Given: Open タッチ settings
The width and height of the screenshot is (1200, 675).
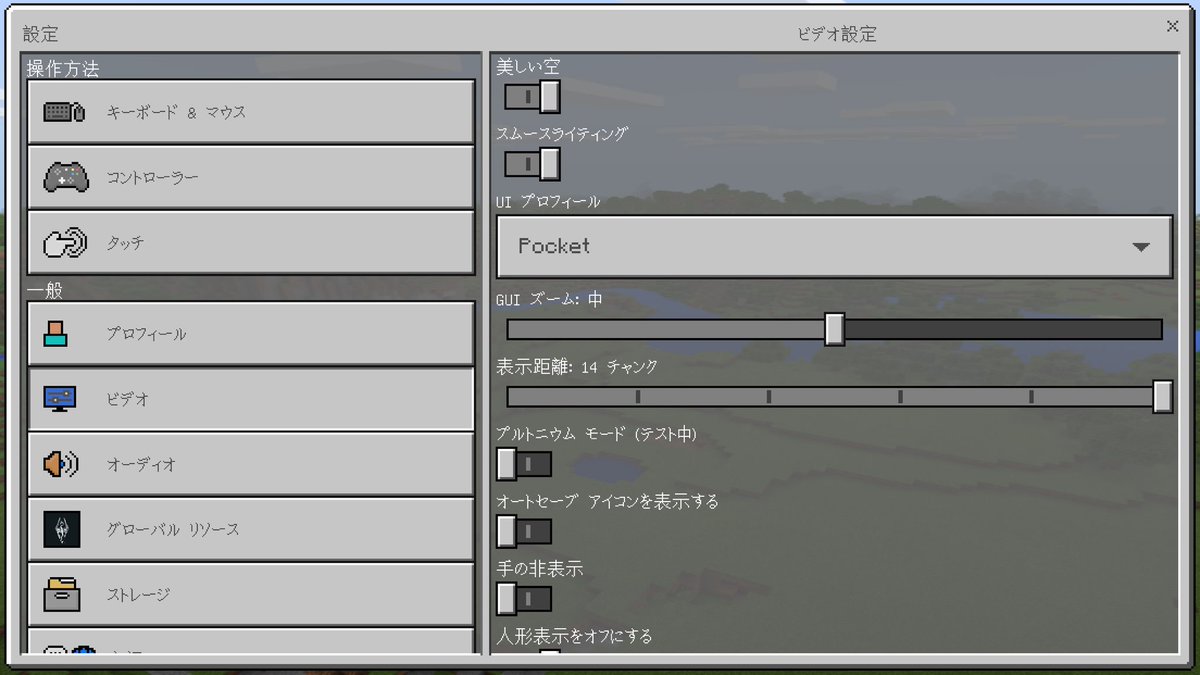Looking at the screenshot, I should click(250, 243).
